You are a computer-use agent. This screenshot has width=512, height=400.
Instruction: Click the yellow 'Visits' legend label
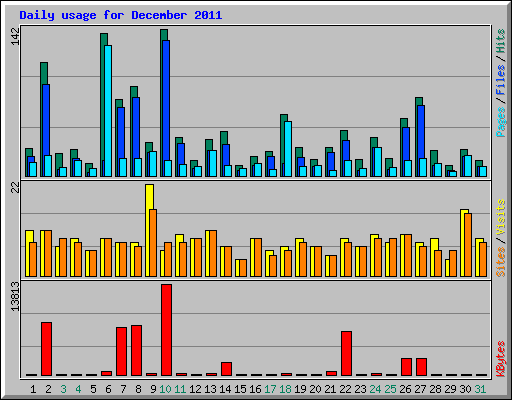pos(501,218)
